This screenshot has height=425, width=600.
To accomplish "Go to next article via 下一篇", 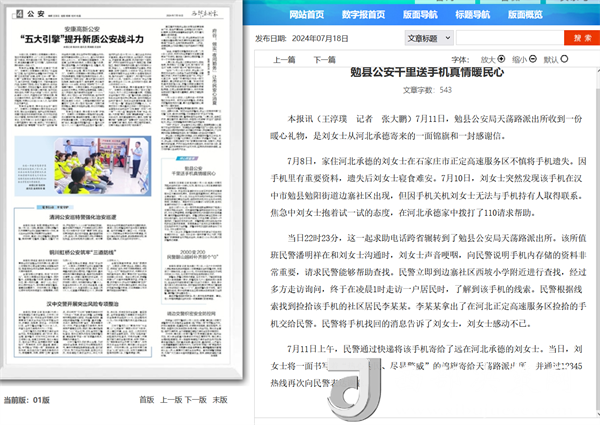I will click(x=325, y=60).
